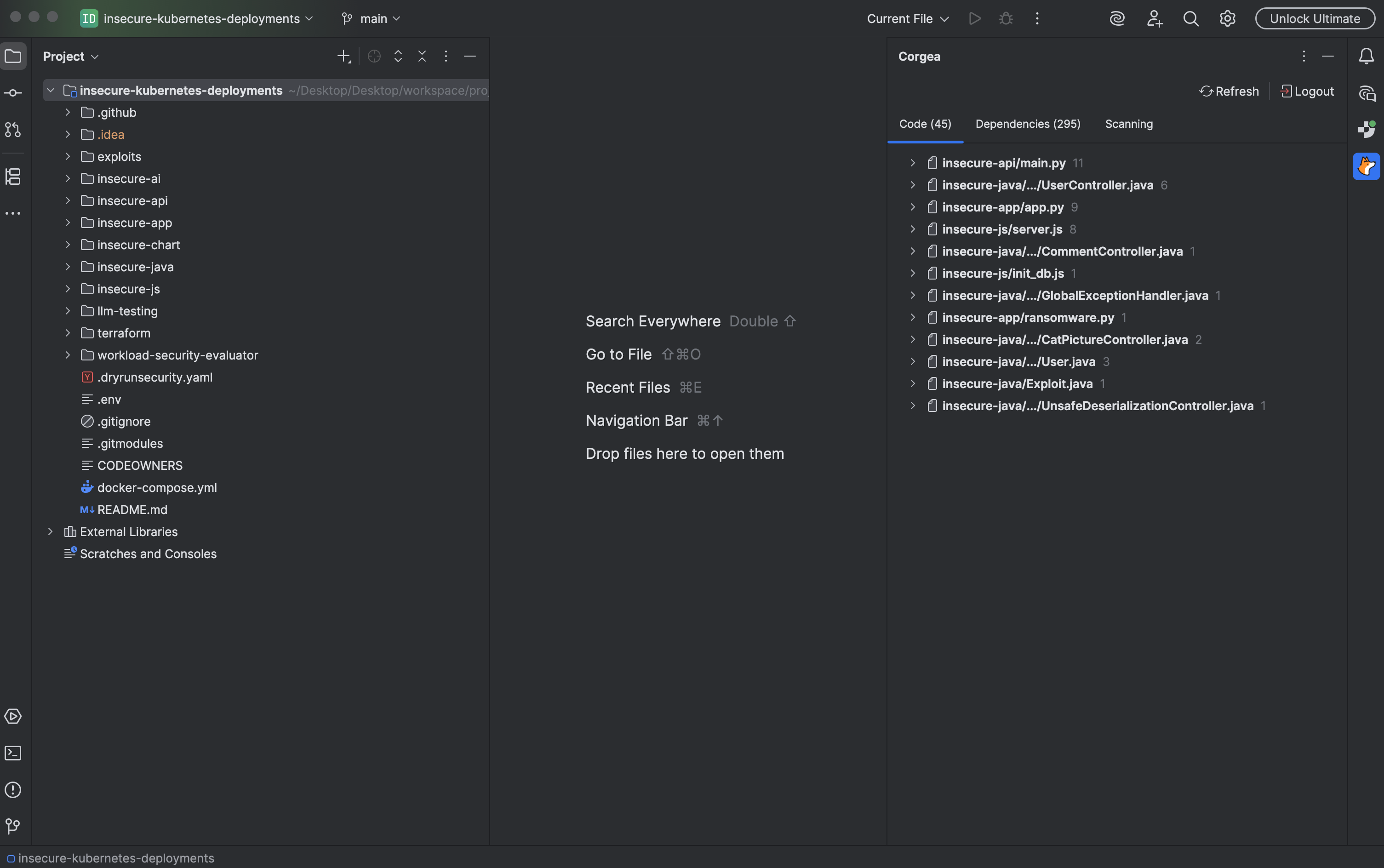Switch to the Dependencies (295) tab
The image size is (1384, 868).
pos(1028,124)
